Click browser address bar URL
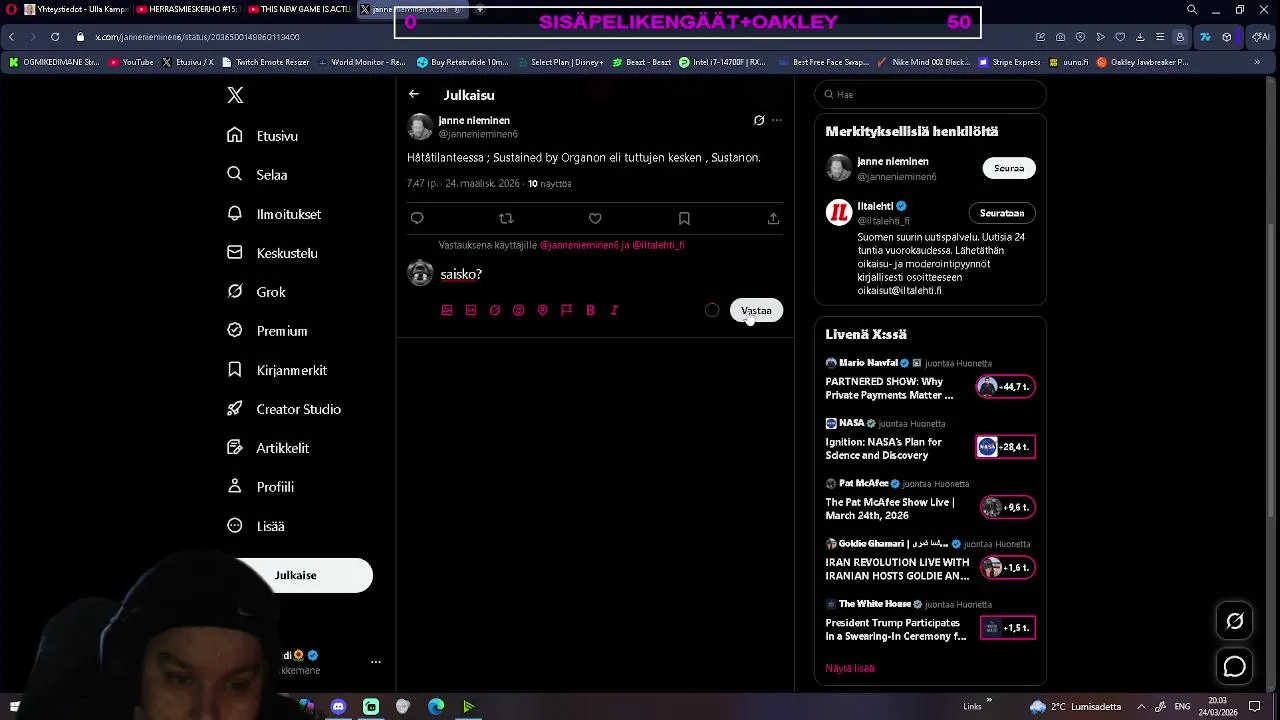 pyautogui.click(x=197, y=37)
